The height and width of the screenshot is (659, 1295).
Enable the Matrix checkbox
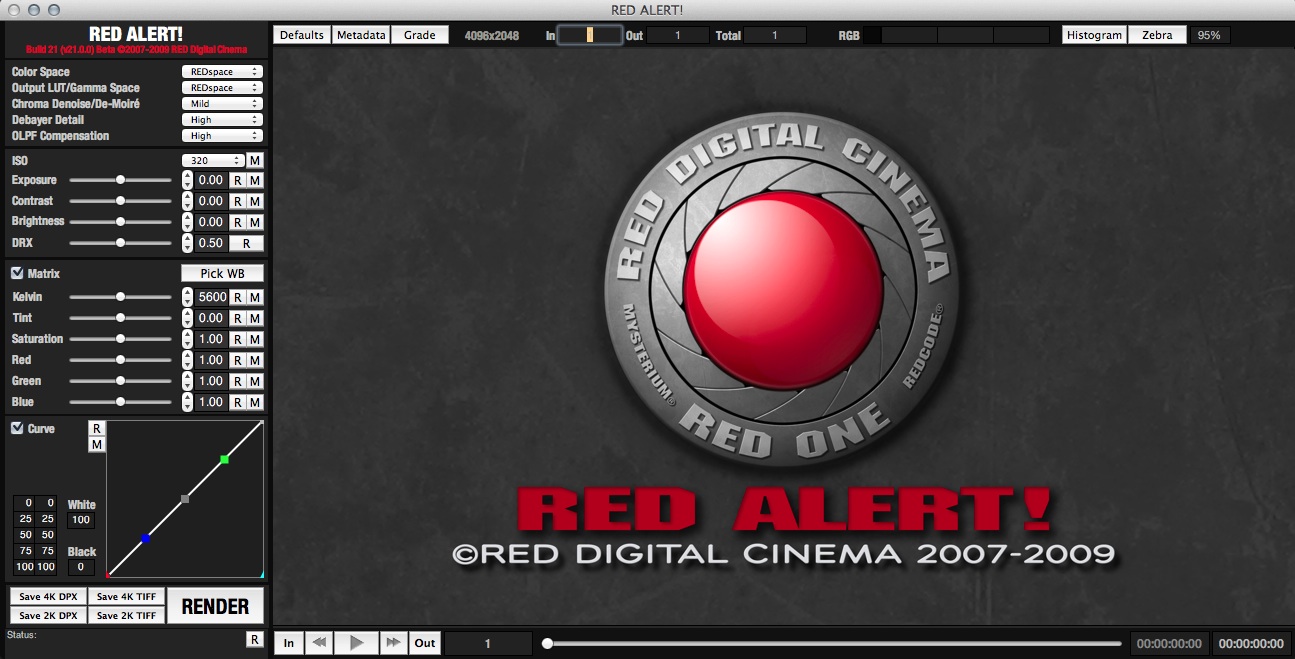[x=17, y=273]
